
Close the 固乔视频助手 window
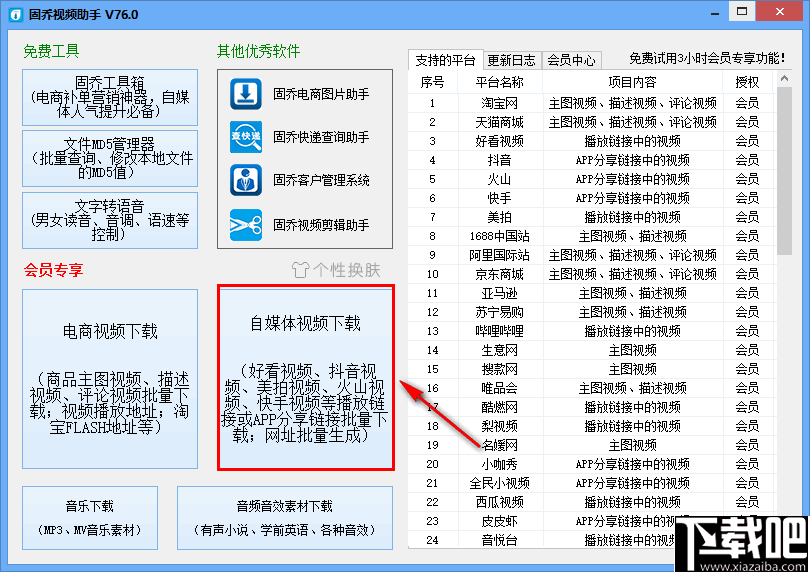[x=780, y=11]
